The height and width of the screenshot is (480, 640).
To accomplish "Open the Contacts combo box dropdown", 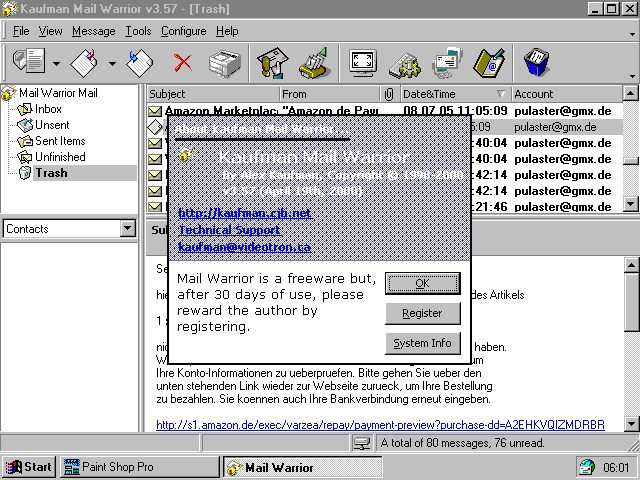I will point(128,229).
